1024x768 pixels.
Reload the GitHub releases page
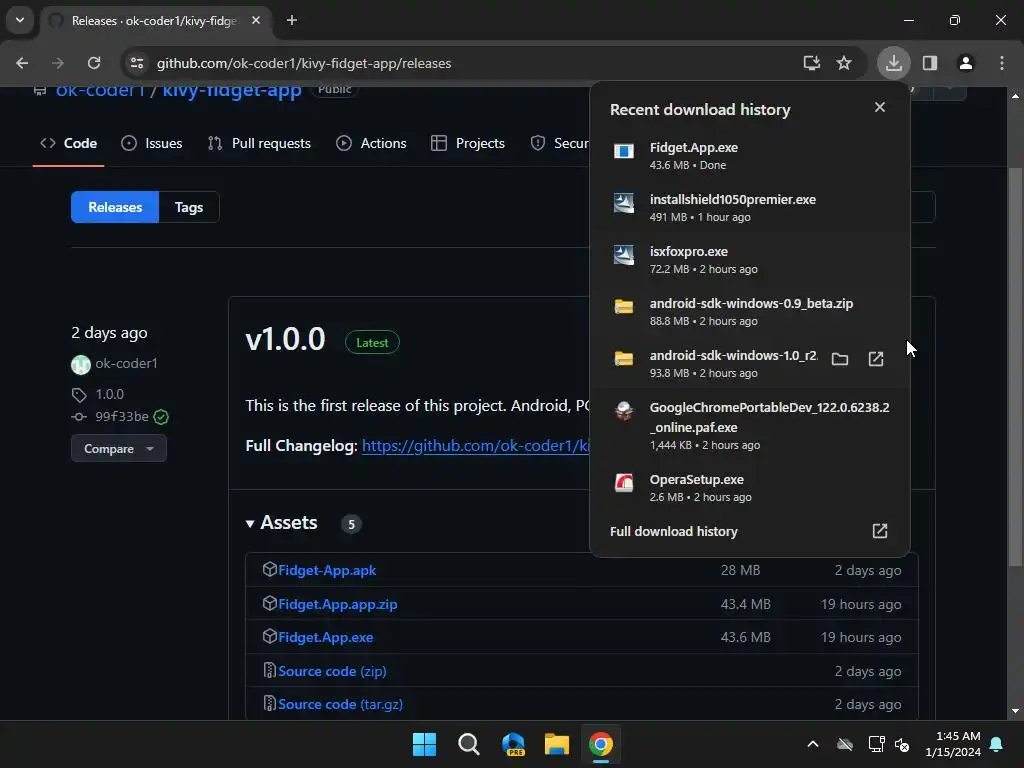[94, 63]
